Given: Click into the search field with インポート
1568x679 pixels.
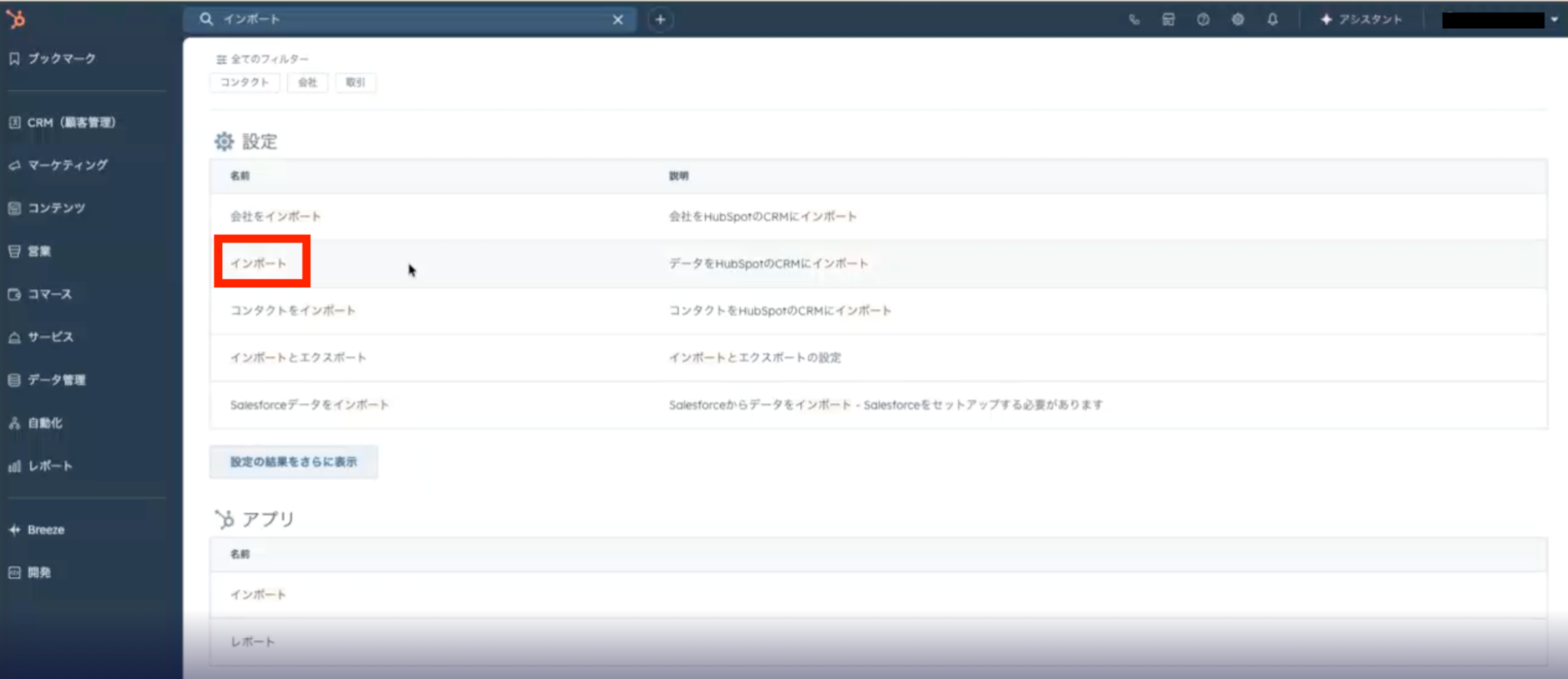Looking at the screenshot, I should pyautogui.click(x=408, y=20).
